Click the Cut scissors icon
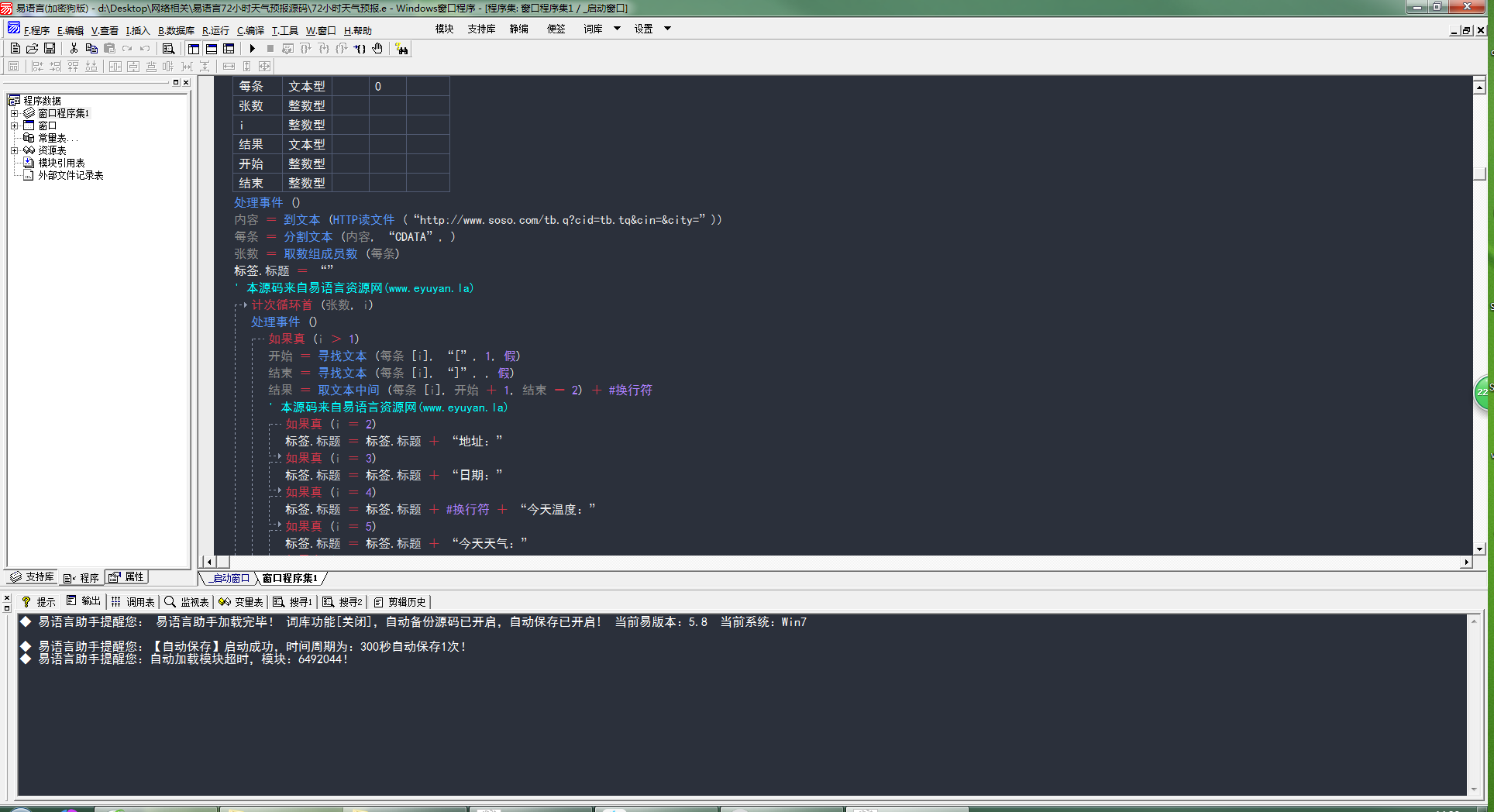1494x812 pixels. pos(74,48)
